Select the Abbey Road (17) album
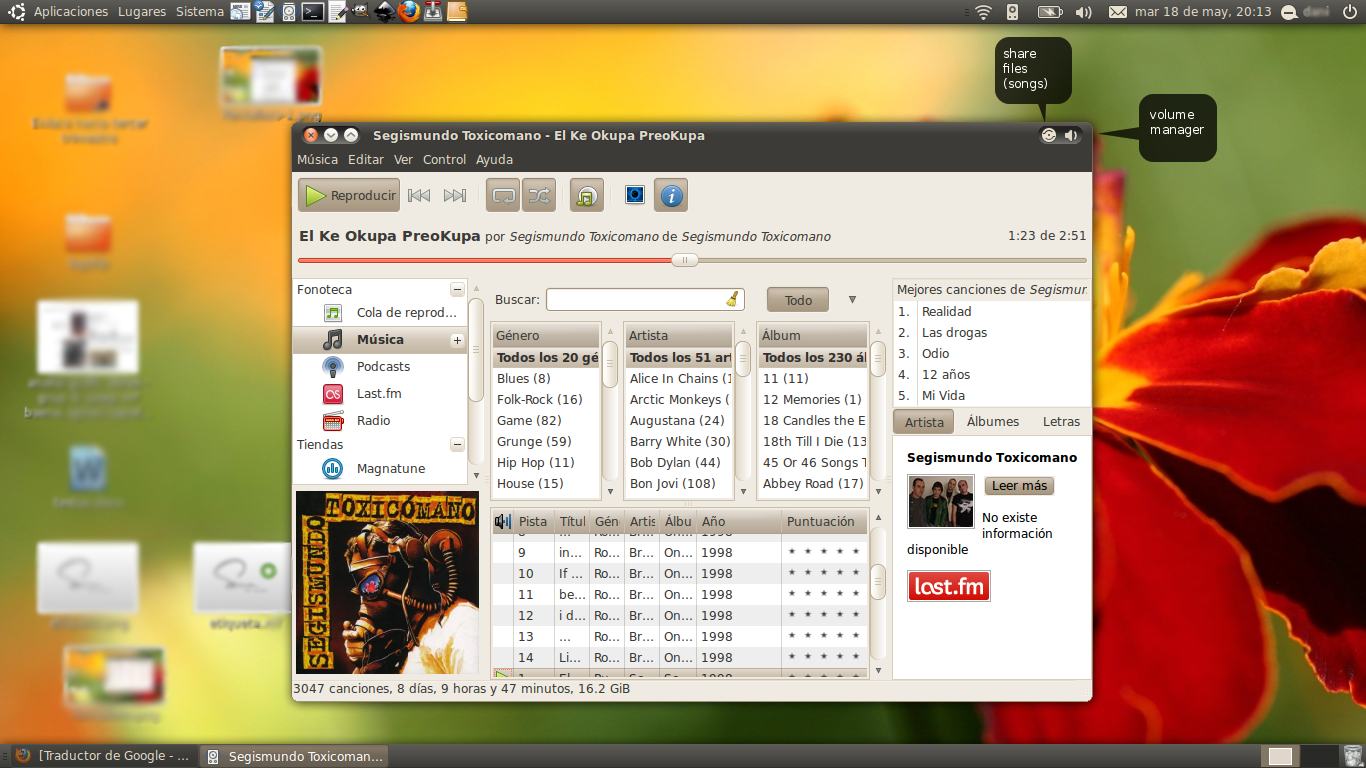This screenshot has width=1366, height=768. click(813, 484)
